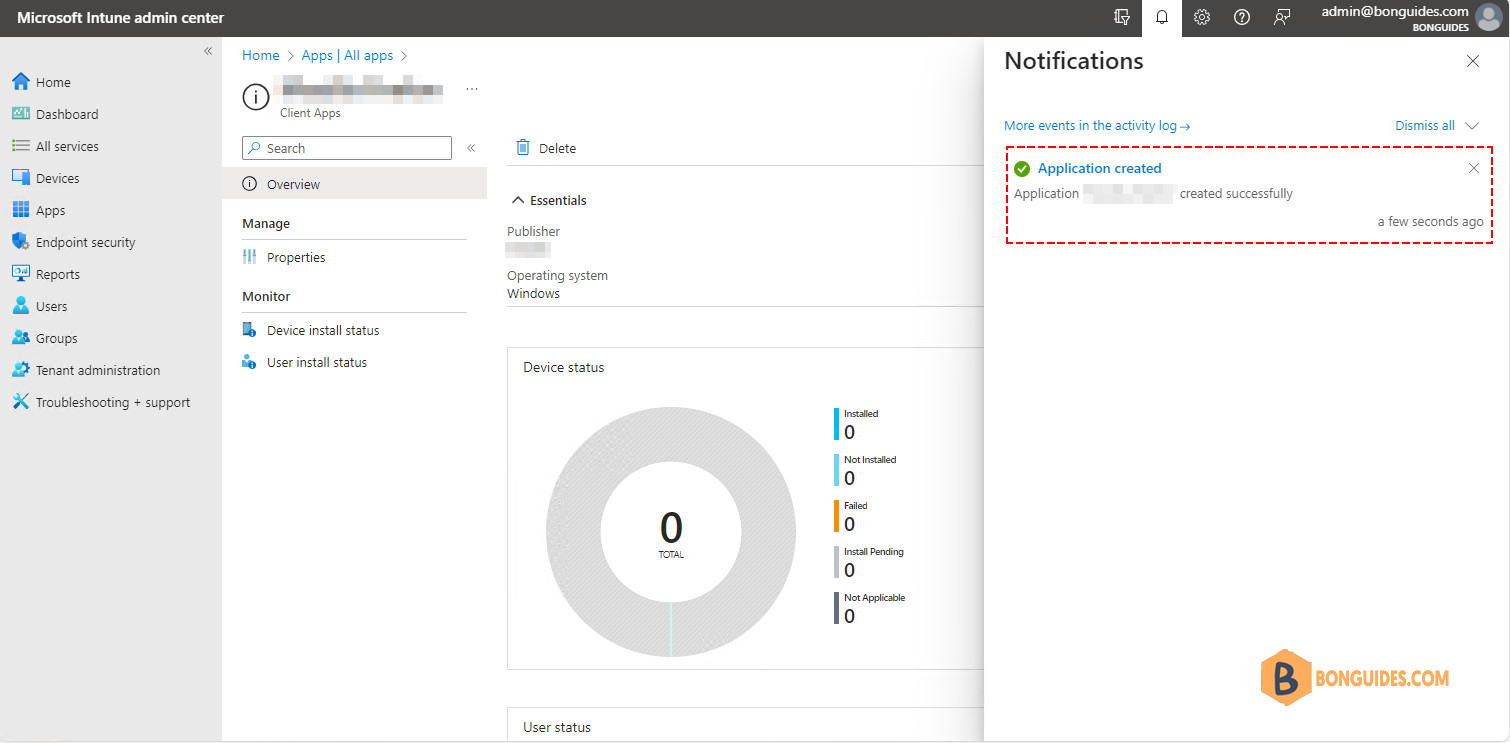Click Home breadcrumb link
The height and width of the screenshot is (743, 1510).
pyautogui.click(x=261, y=55)
